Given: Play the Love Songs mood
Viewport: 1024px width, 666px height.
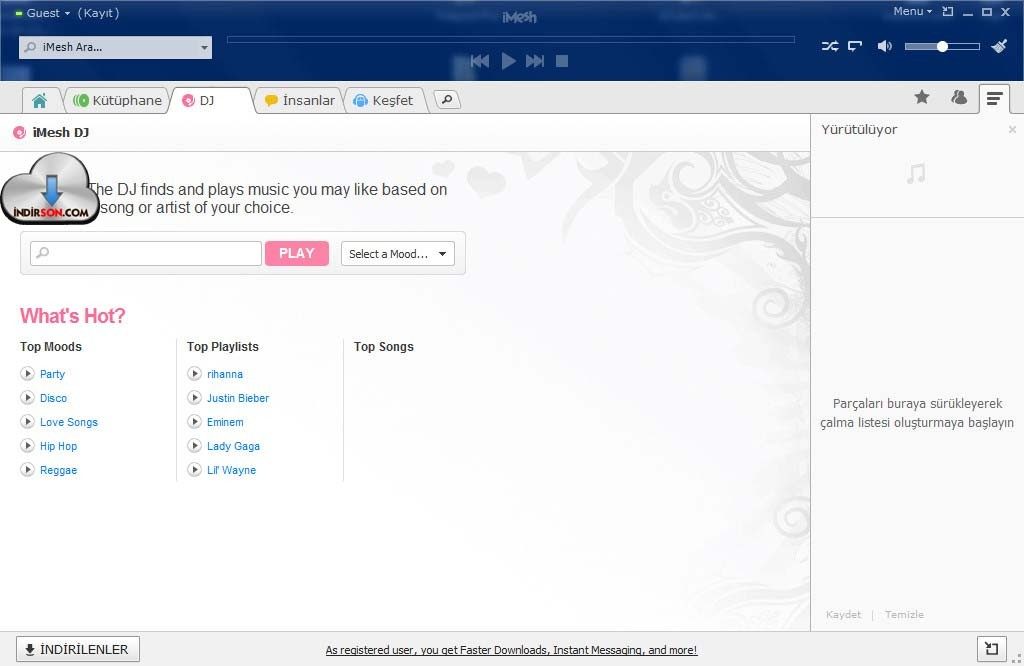Looking at the screenshot, I should 27,422.
